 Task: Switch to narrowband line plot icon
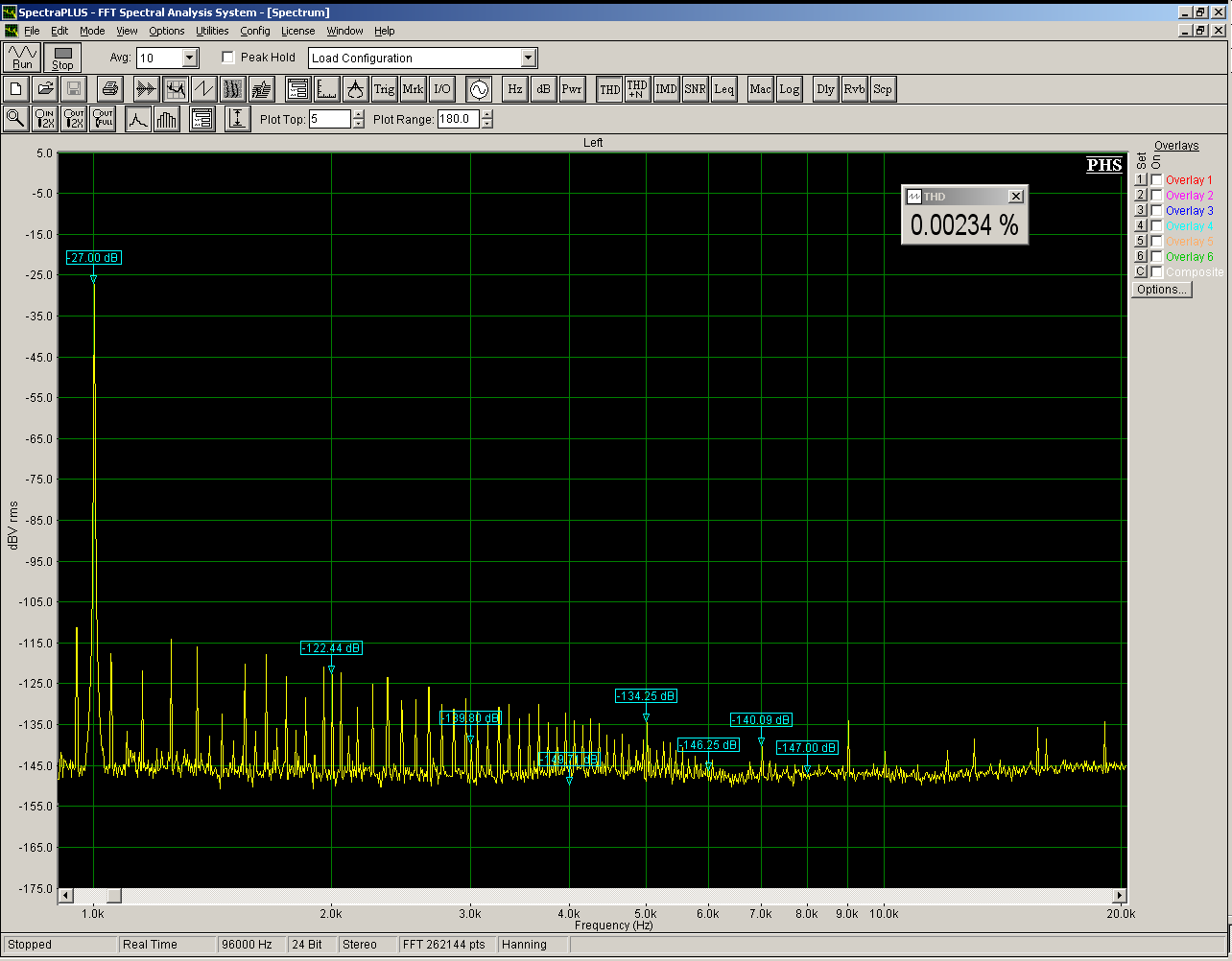138,119
